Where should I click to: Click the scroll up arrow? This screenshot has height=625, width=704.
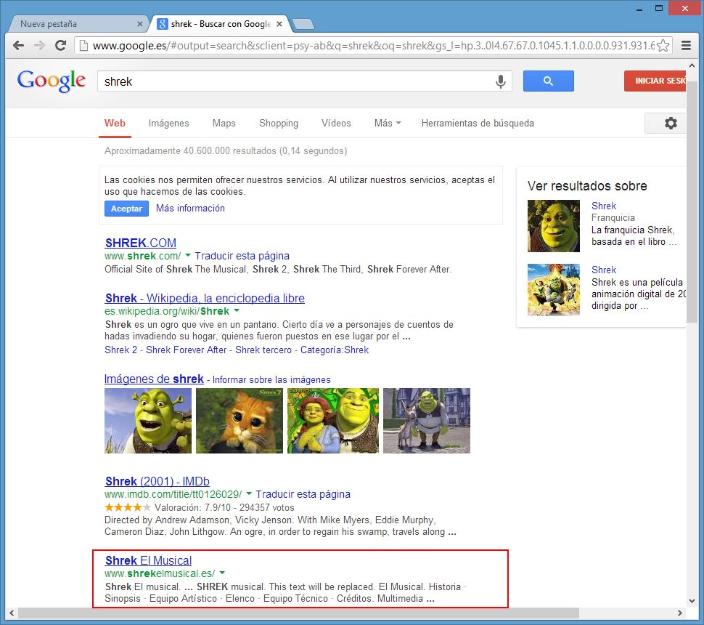pos(692,66)
